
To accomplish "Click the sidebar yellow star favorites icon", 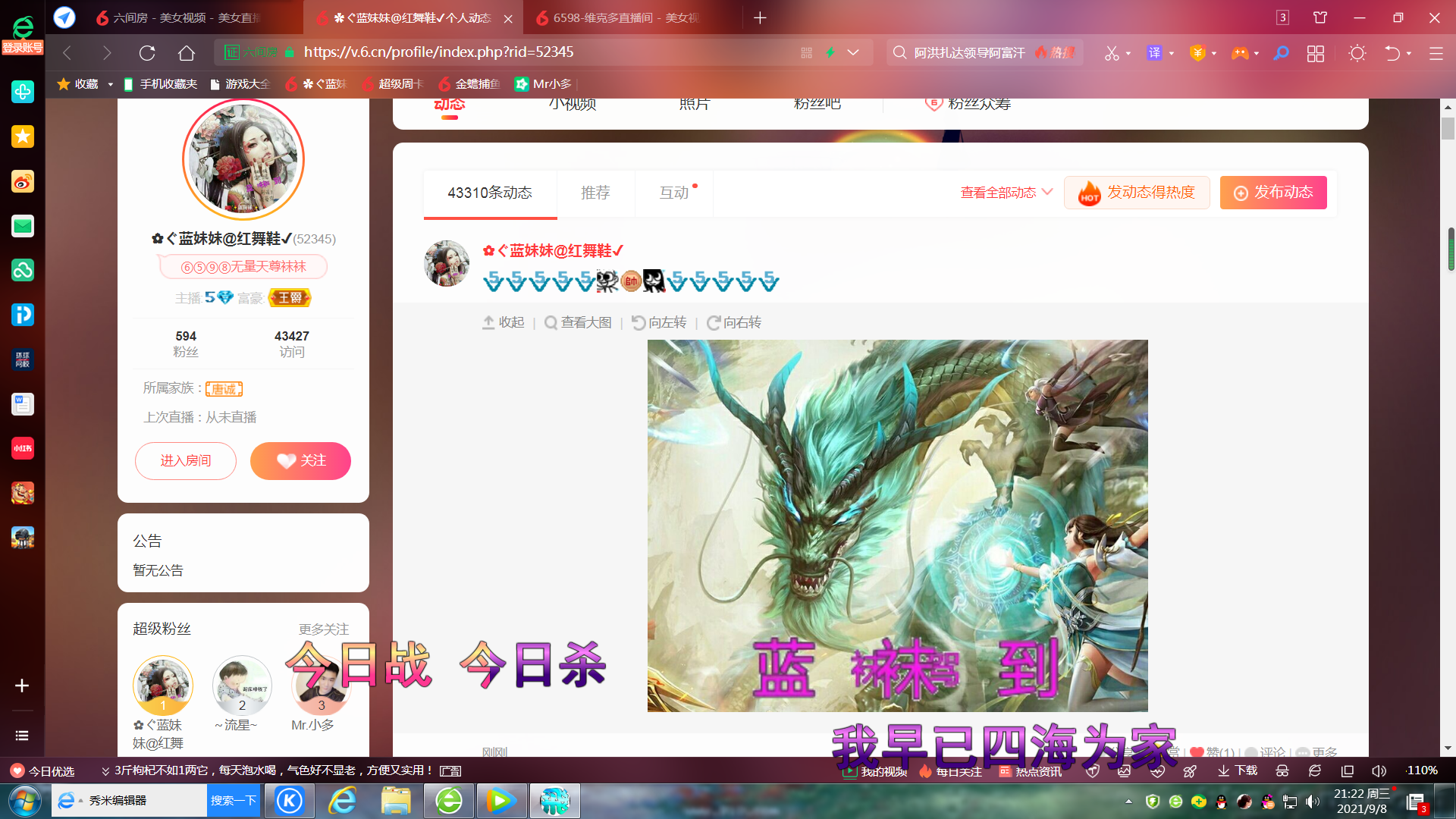I will click(23, 136).
